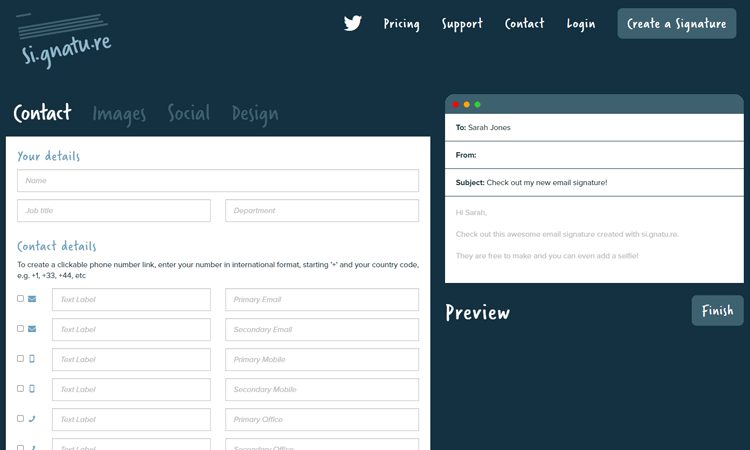The width and height of the screenshot is (750, 450).
Task: Enable the Primary Mobile row checkbox
Action: coord(20,358)
